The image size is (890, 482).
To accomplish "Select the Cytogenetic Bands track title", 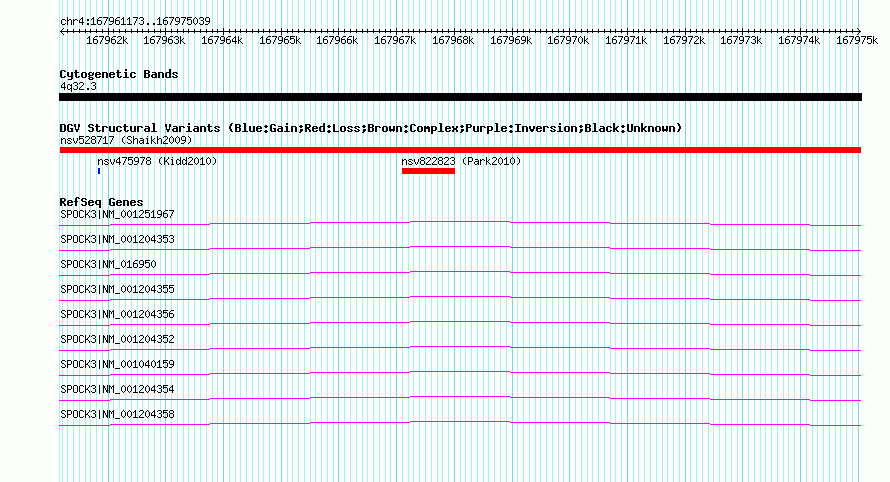I will pos(119,74).
